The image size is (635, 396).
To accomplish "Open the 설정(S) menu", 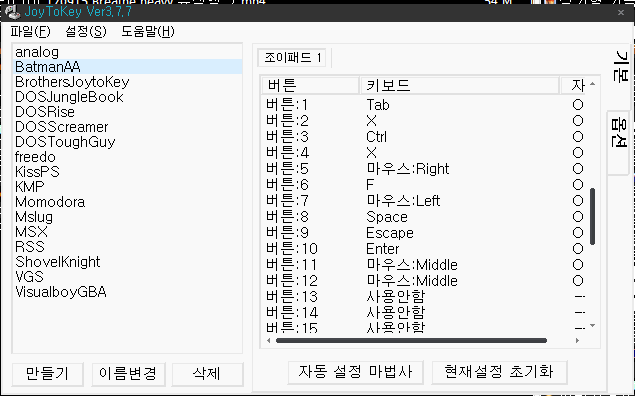I will (86, 32).
